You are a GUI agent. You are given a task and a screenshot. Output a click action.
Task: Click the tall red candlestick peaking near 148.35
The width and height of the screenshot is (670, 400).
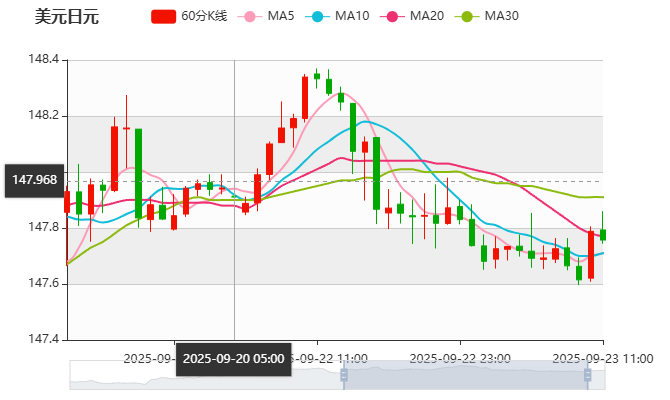pos(305,97)
